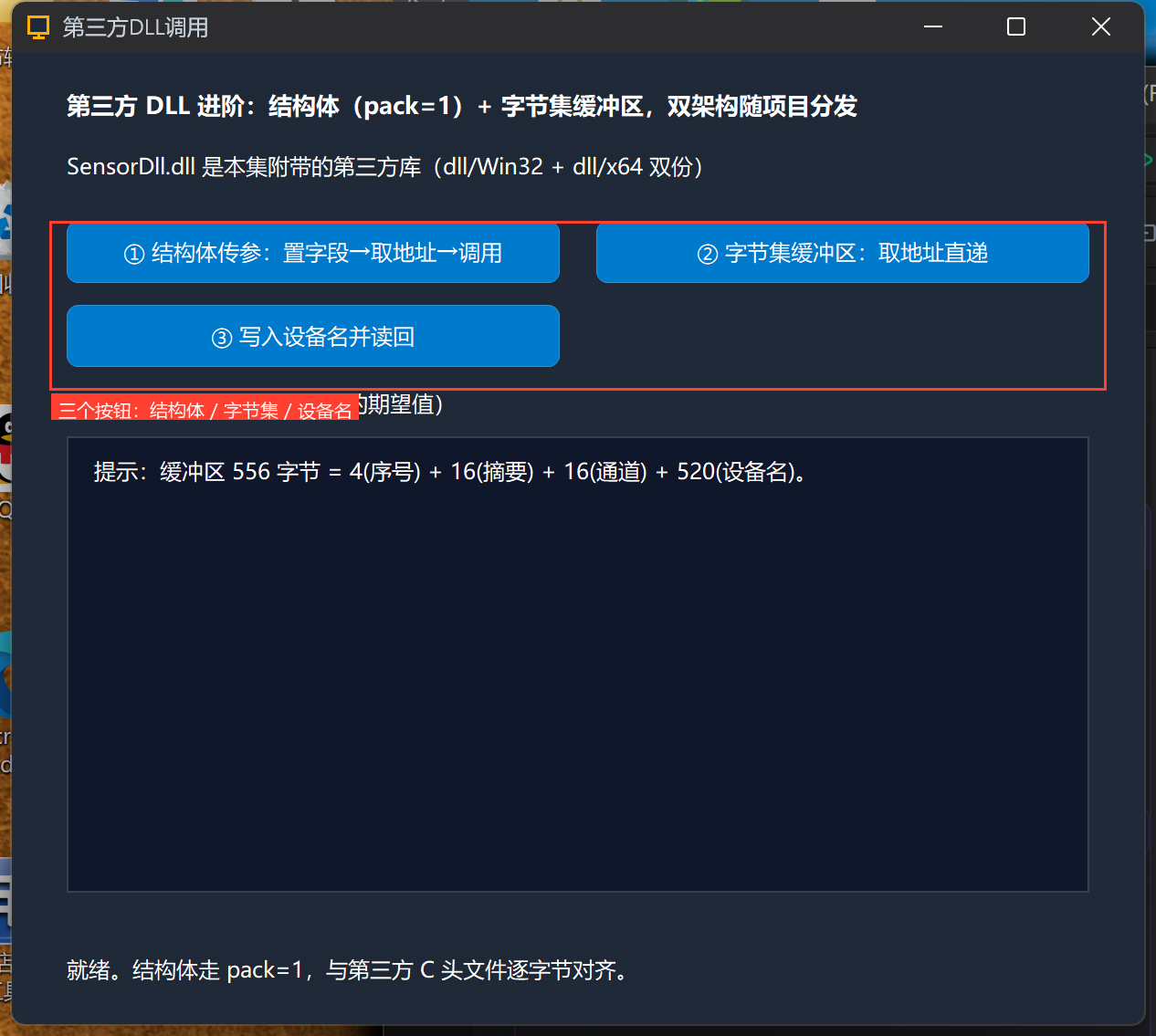This screenshot has width=1156, height=1036.
Task: Click the ② 字节集缓冲区 button
Action: [x=843, y=253]
